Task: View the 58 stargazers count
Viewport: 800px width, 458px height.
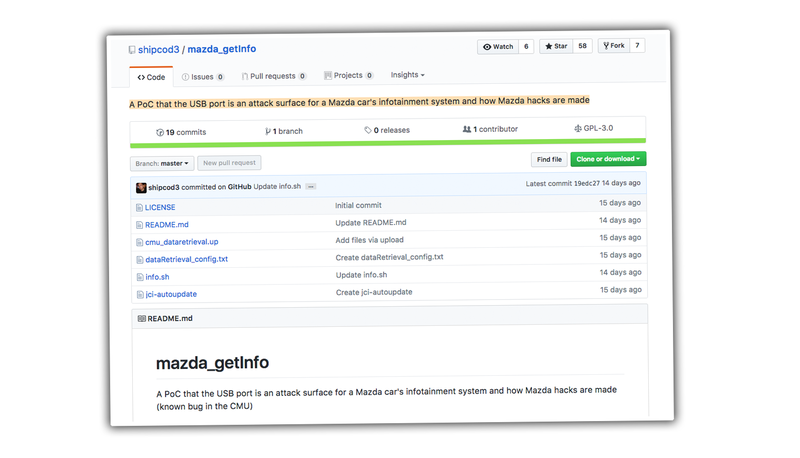Action: coord(582,46)
